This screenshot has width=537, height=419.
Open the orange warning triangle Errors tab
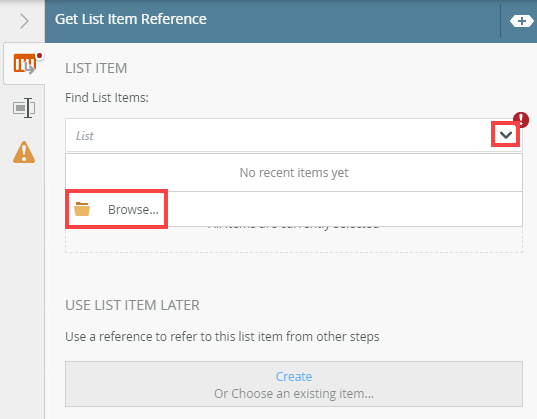24,152
